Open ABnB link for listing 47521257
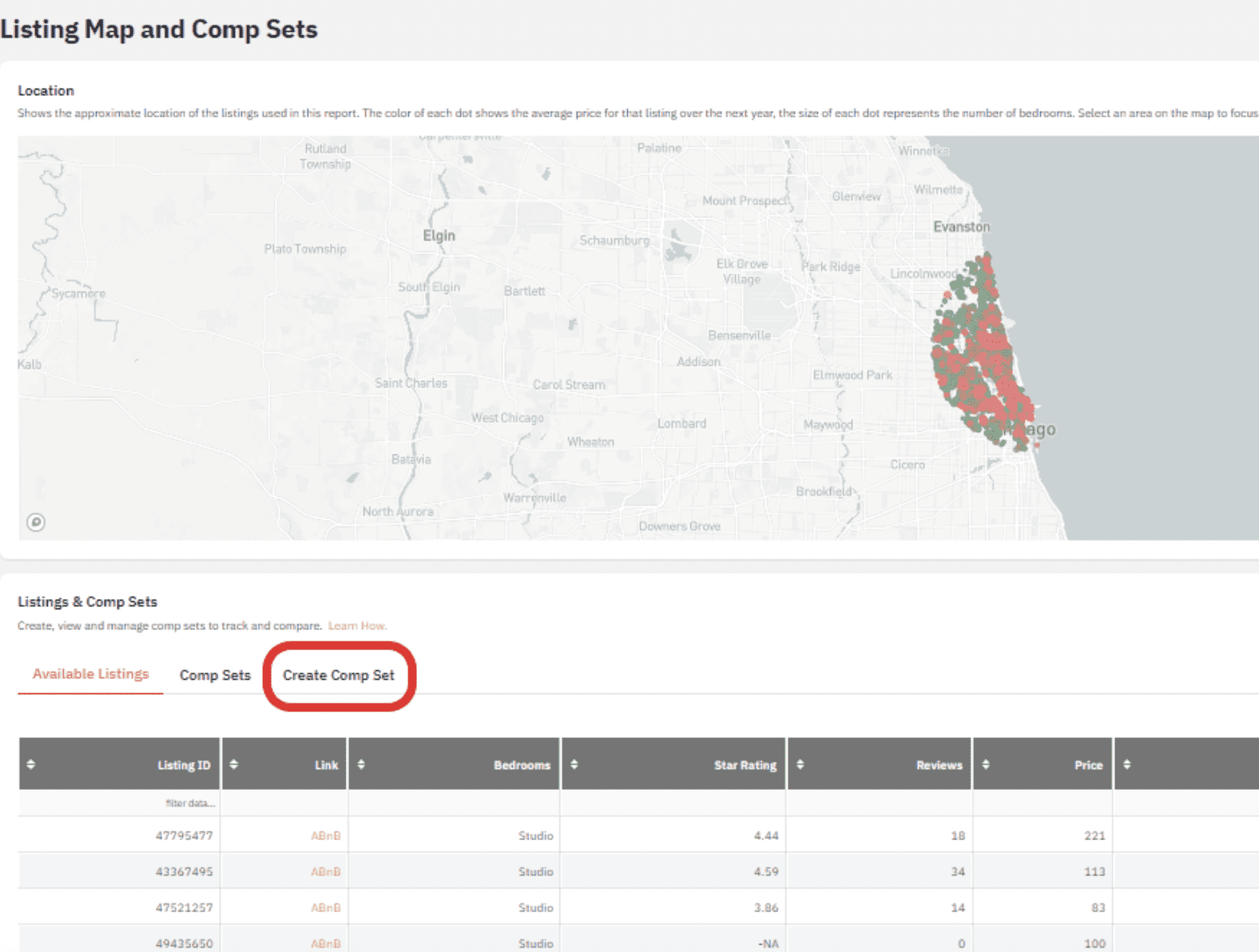 pos(326,907)
